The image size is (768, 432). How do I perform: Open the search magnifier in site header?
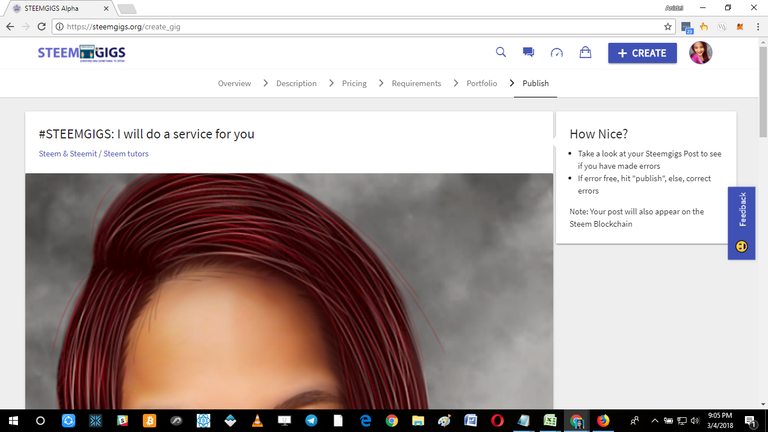501,52
